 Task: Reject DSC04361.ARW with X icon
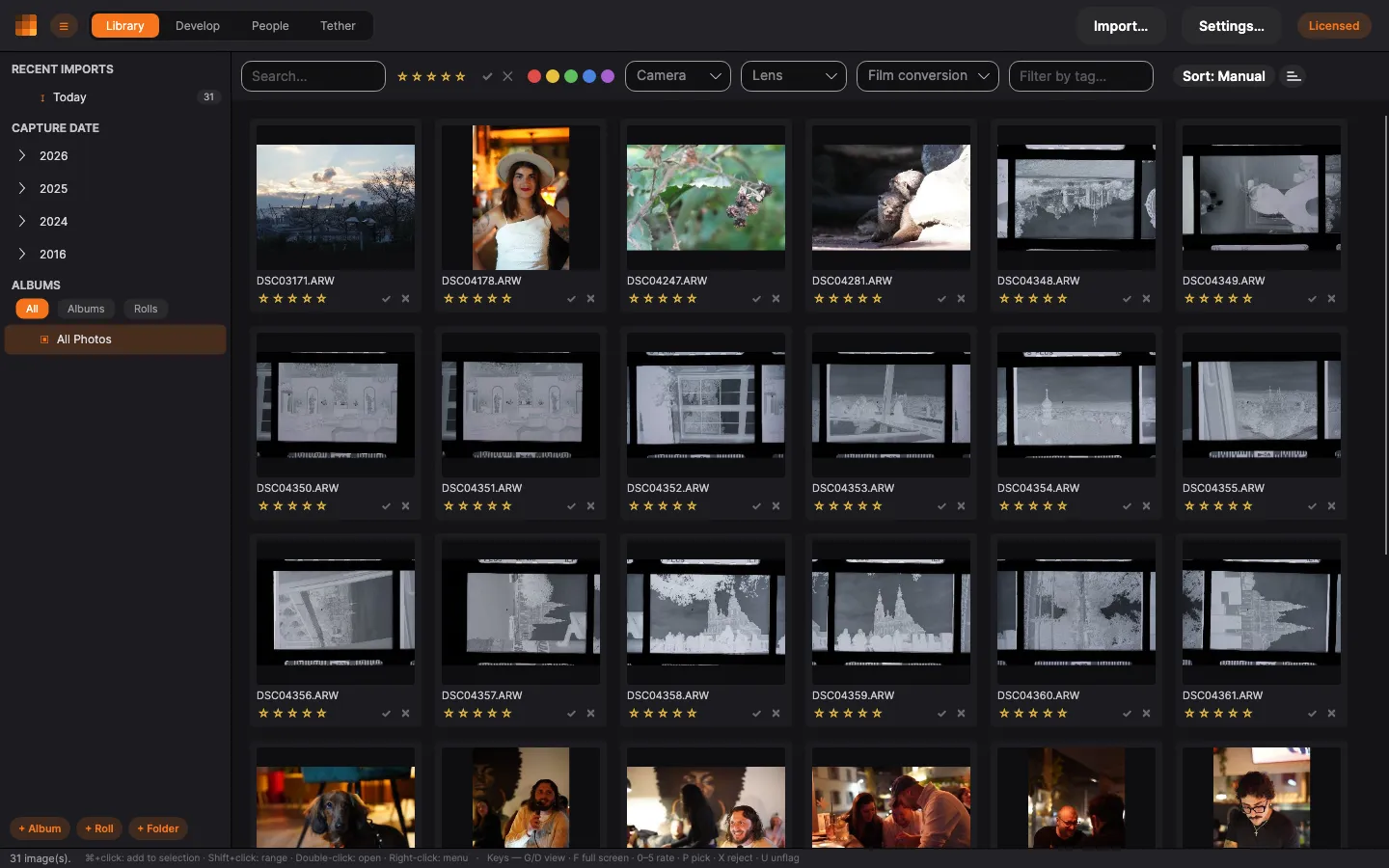[1331, 714]
